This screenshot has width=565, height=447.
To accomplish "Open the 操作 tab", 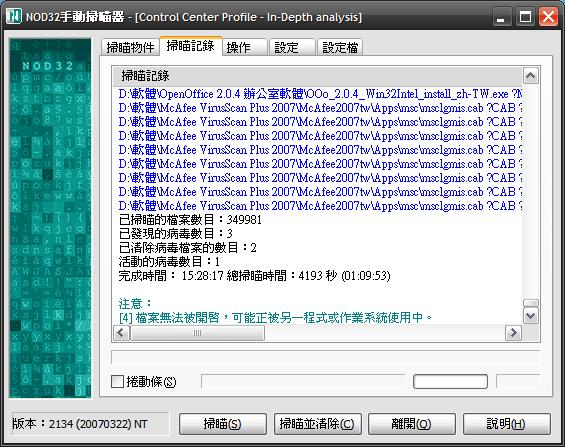I will coord(244,47).
